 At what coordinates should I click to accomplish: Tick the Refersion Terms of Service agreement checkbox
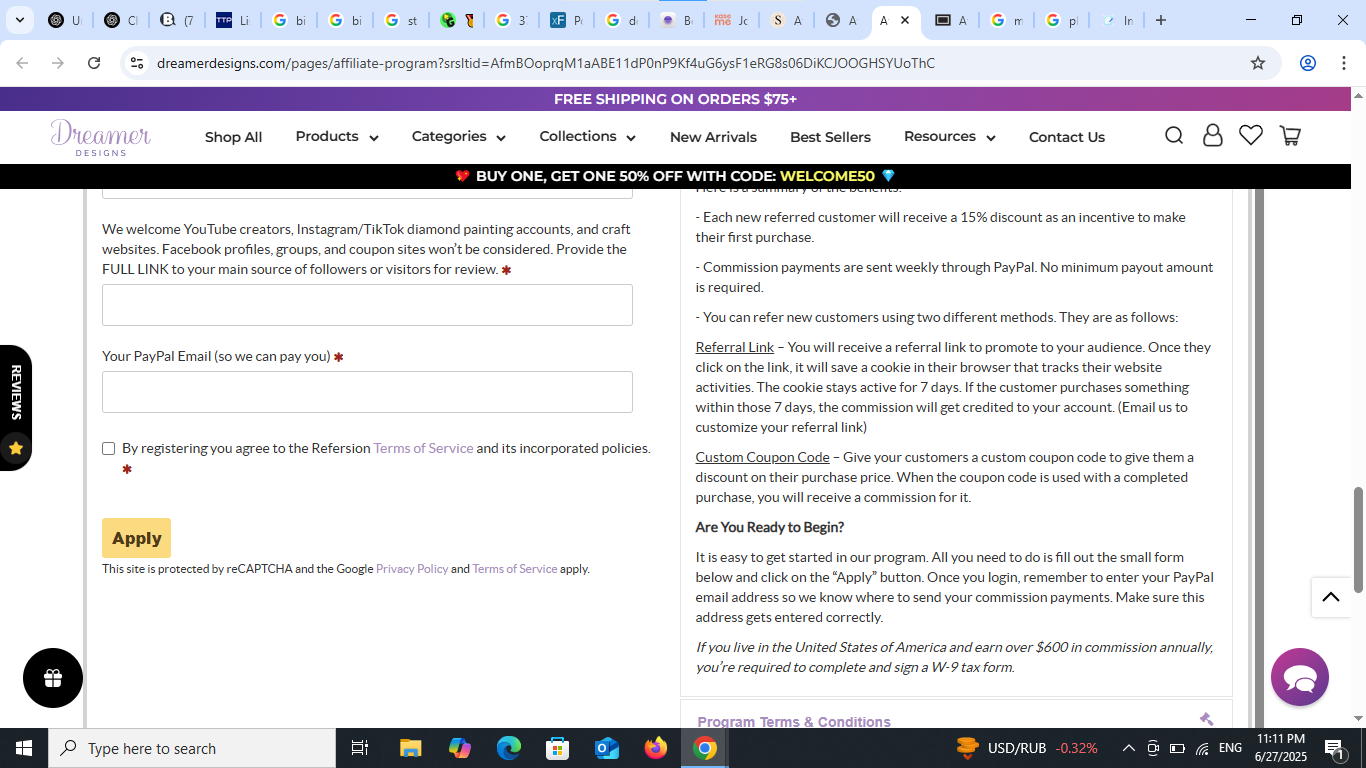(109, 449)
